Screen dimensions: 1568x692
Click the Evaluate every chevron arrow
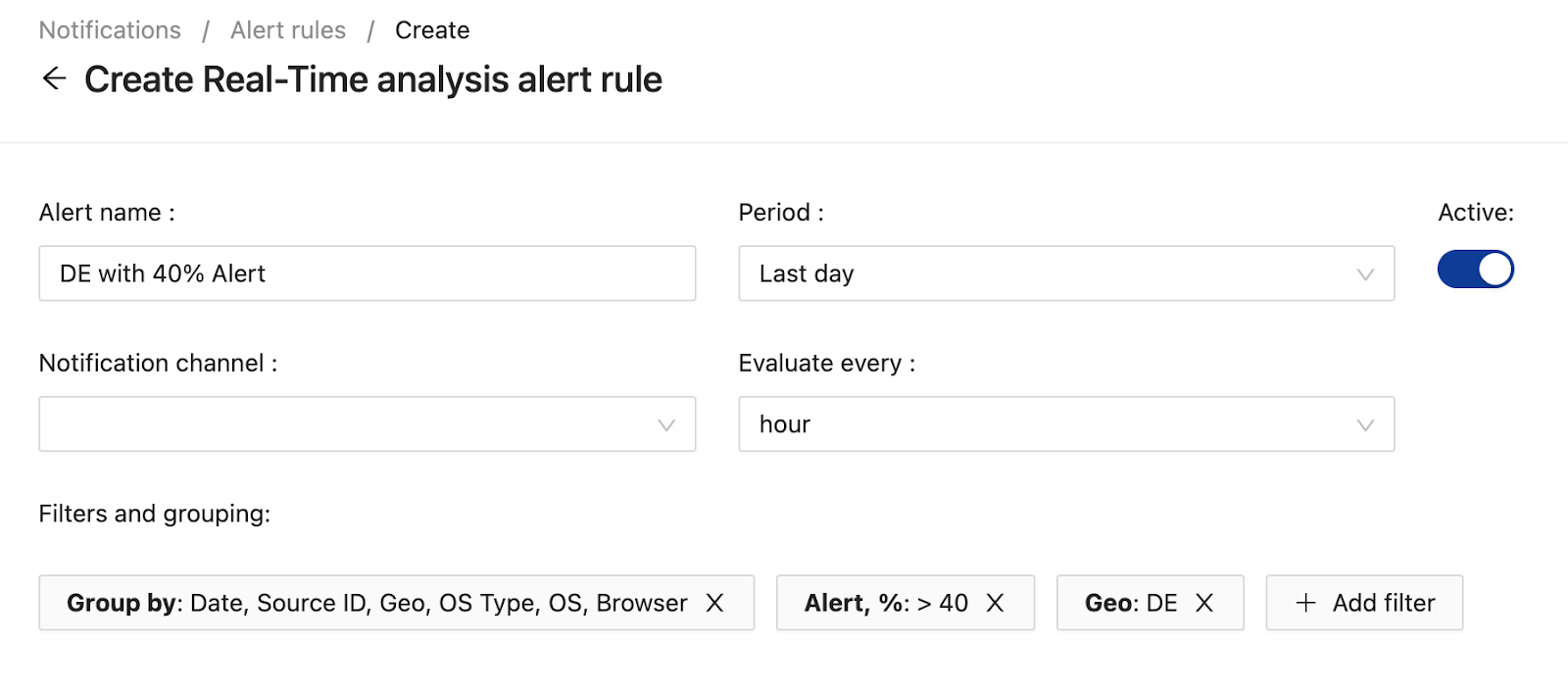click(1365, 425)
